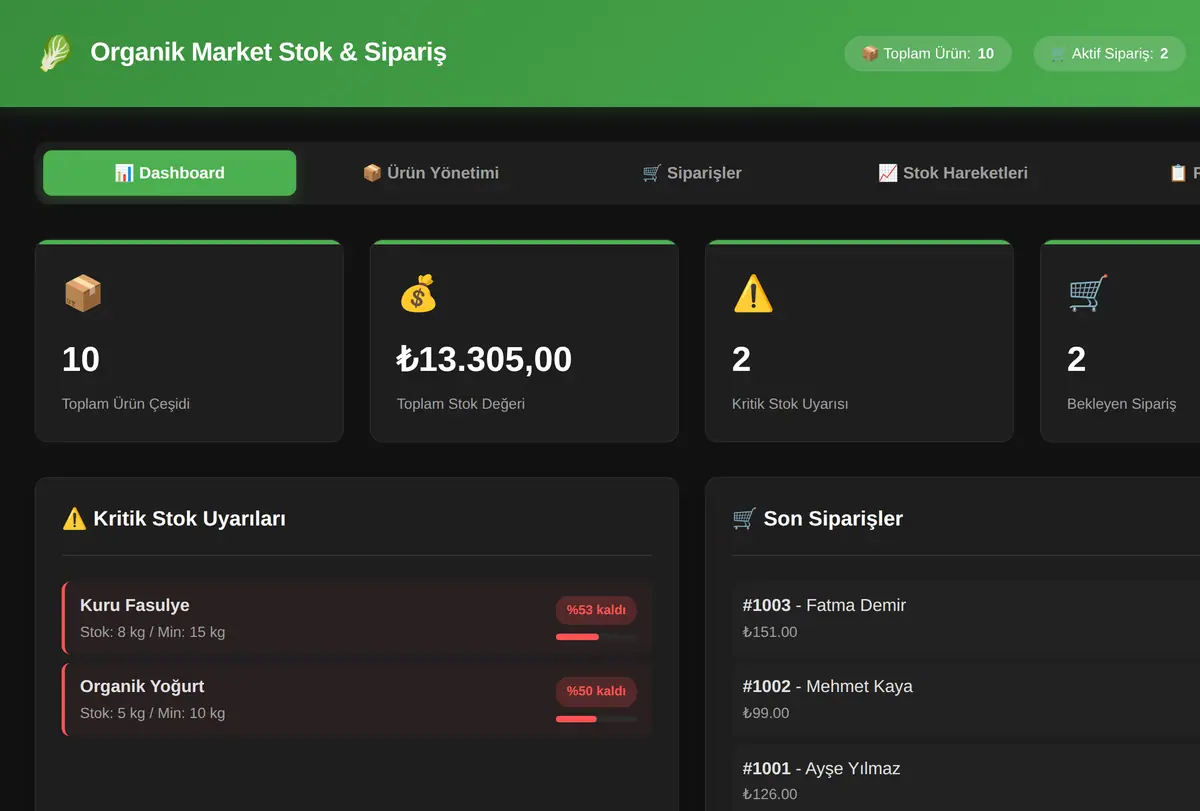Click the Toplam Stok Değeri label

461,404
